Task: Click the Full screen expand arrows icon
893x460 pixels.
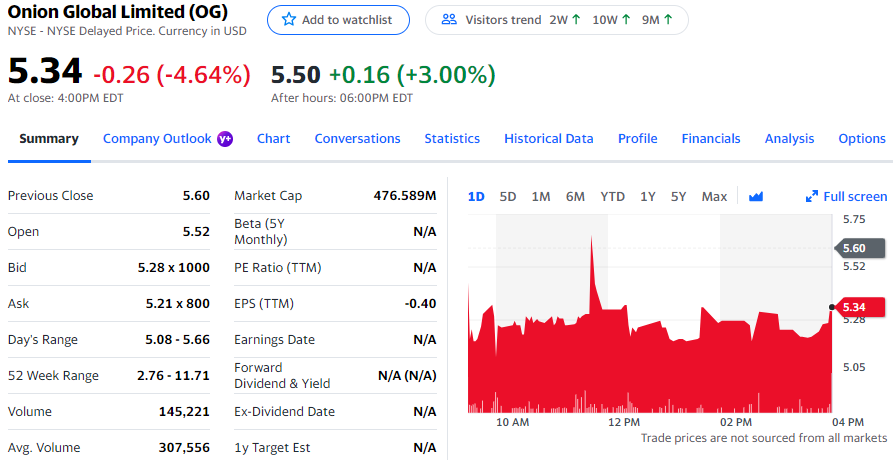Action: pyautogui.click(x=812, y=197)
